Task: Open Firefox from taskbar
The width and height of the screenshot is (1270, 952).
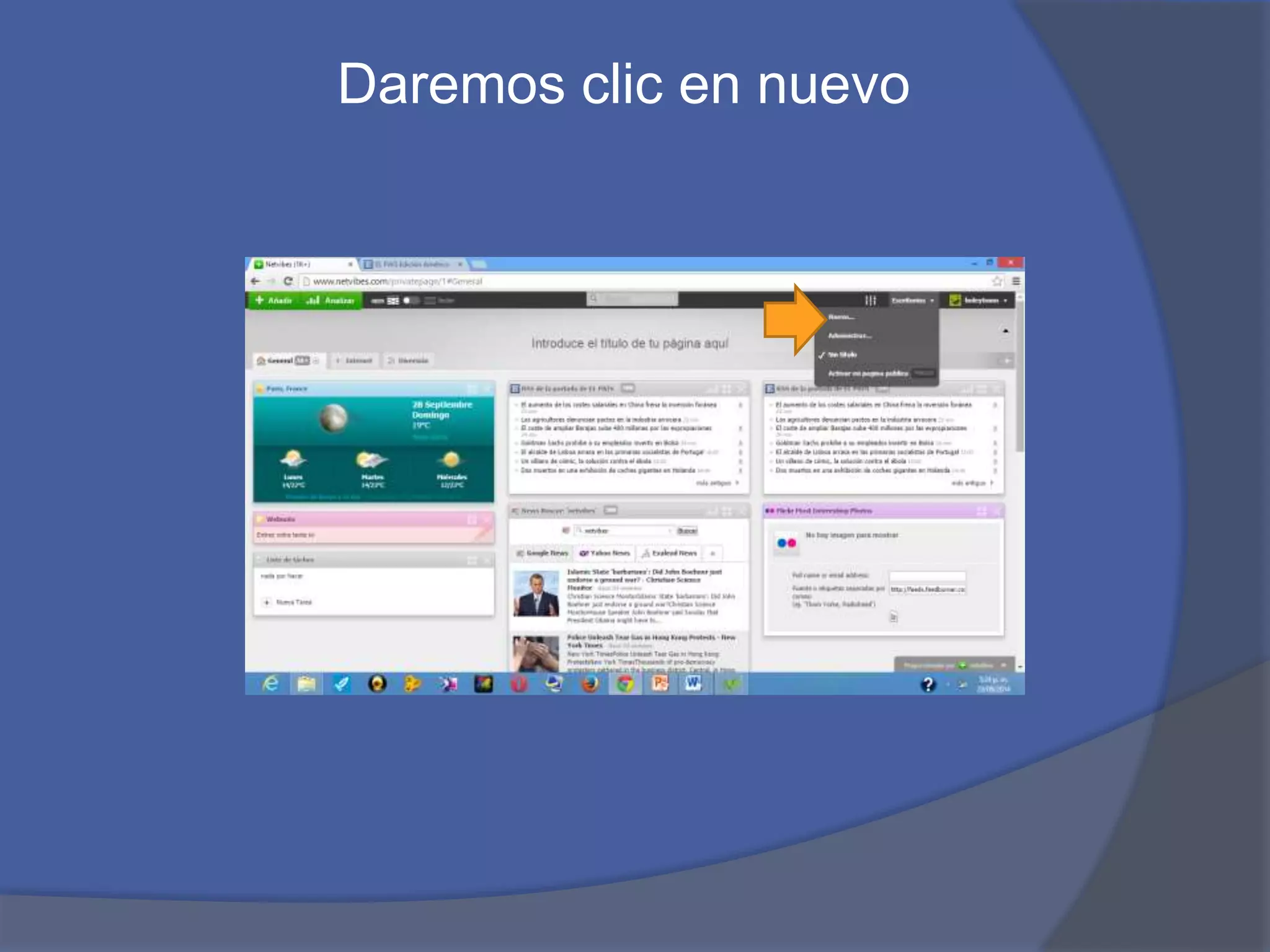Action: (x=590, y=684)
